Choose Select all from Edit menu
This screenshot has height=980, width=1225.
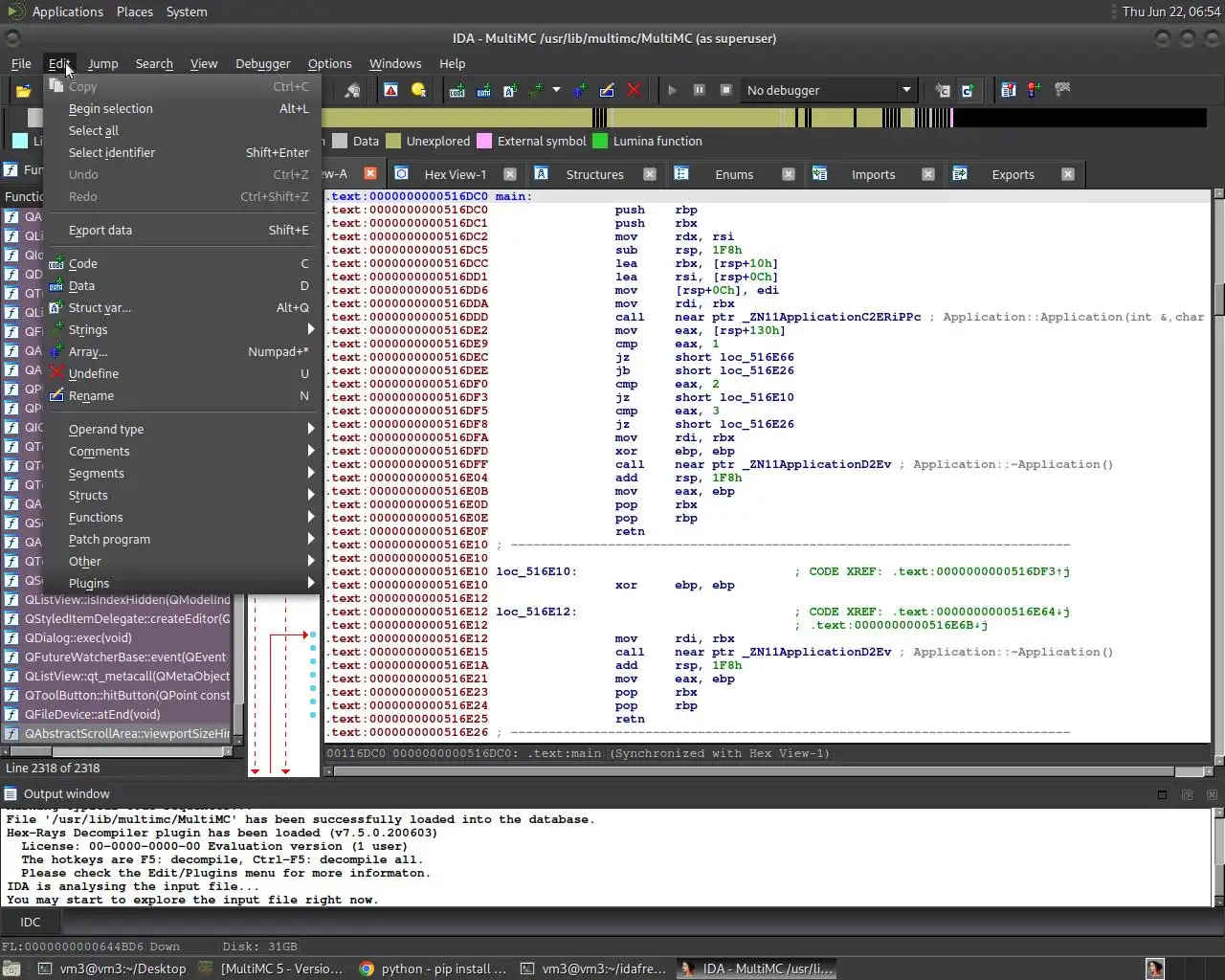[182, 130]
